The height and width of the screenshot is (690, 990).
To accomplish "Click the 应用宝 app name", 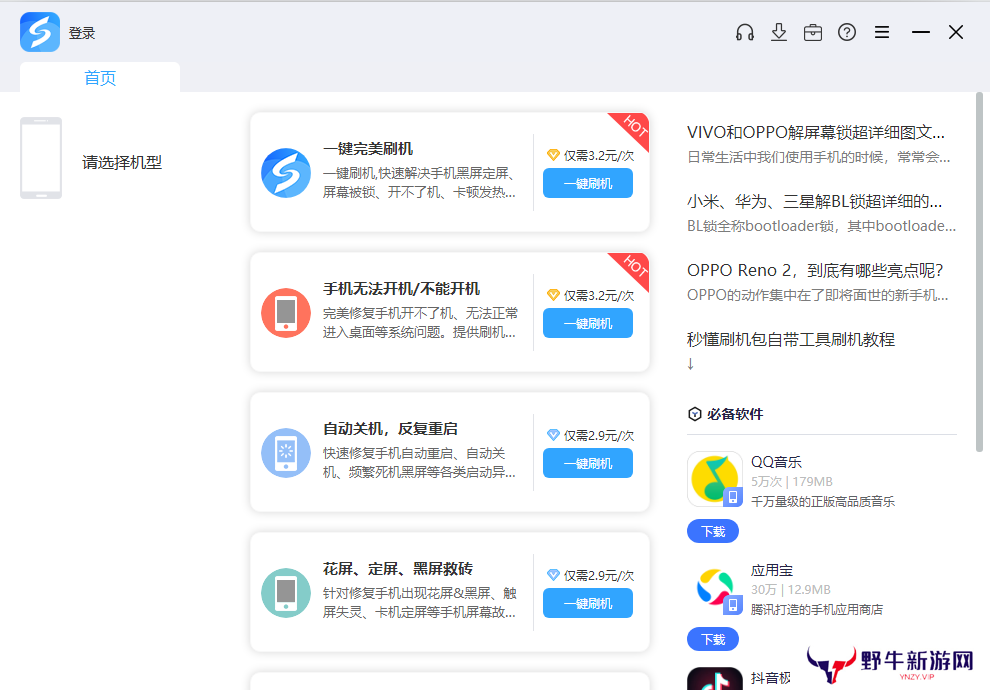I will click(x=772, y=571).
